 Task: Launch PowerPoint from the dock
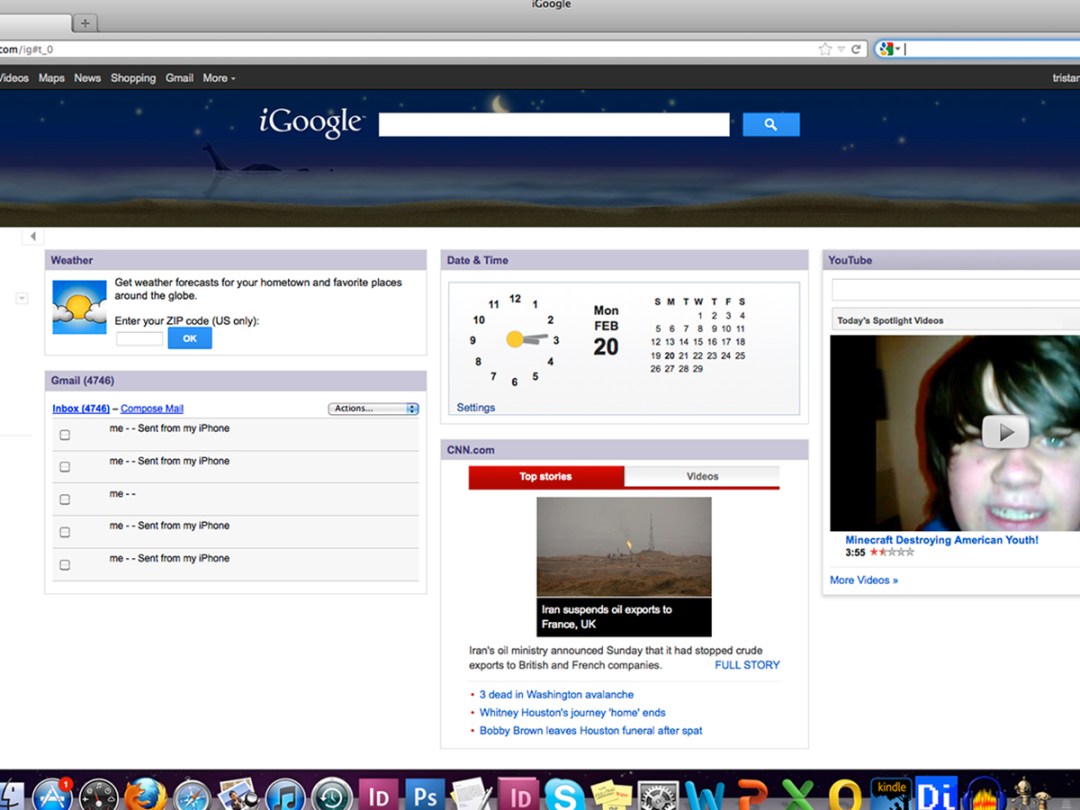[751, 796]
